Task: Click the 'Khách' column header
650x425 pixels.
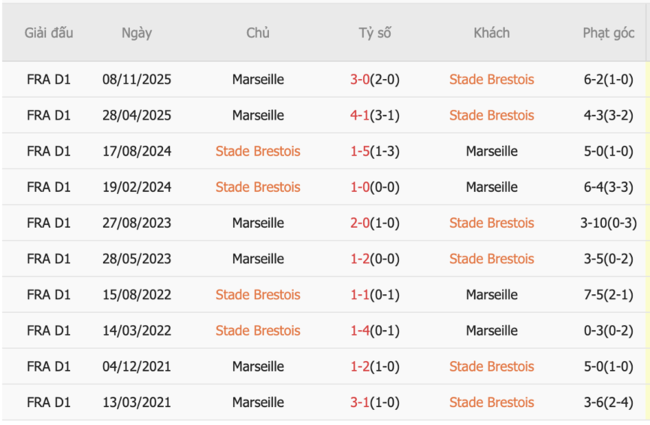Action: pyautogui.click(x=491, y=33)
